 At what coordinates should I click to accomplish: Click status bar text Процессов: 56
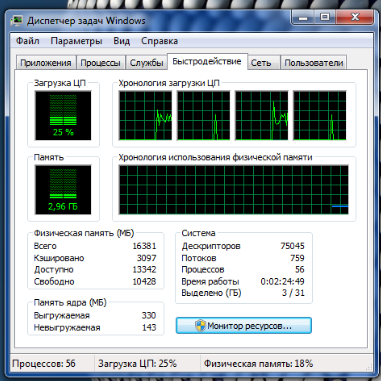[44, 363]
